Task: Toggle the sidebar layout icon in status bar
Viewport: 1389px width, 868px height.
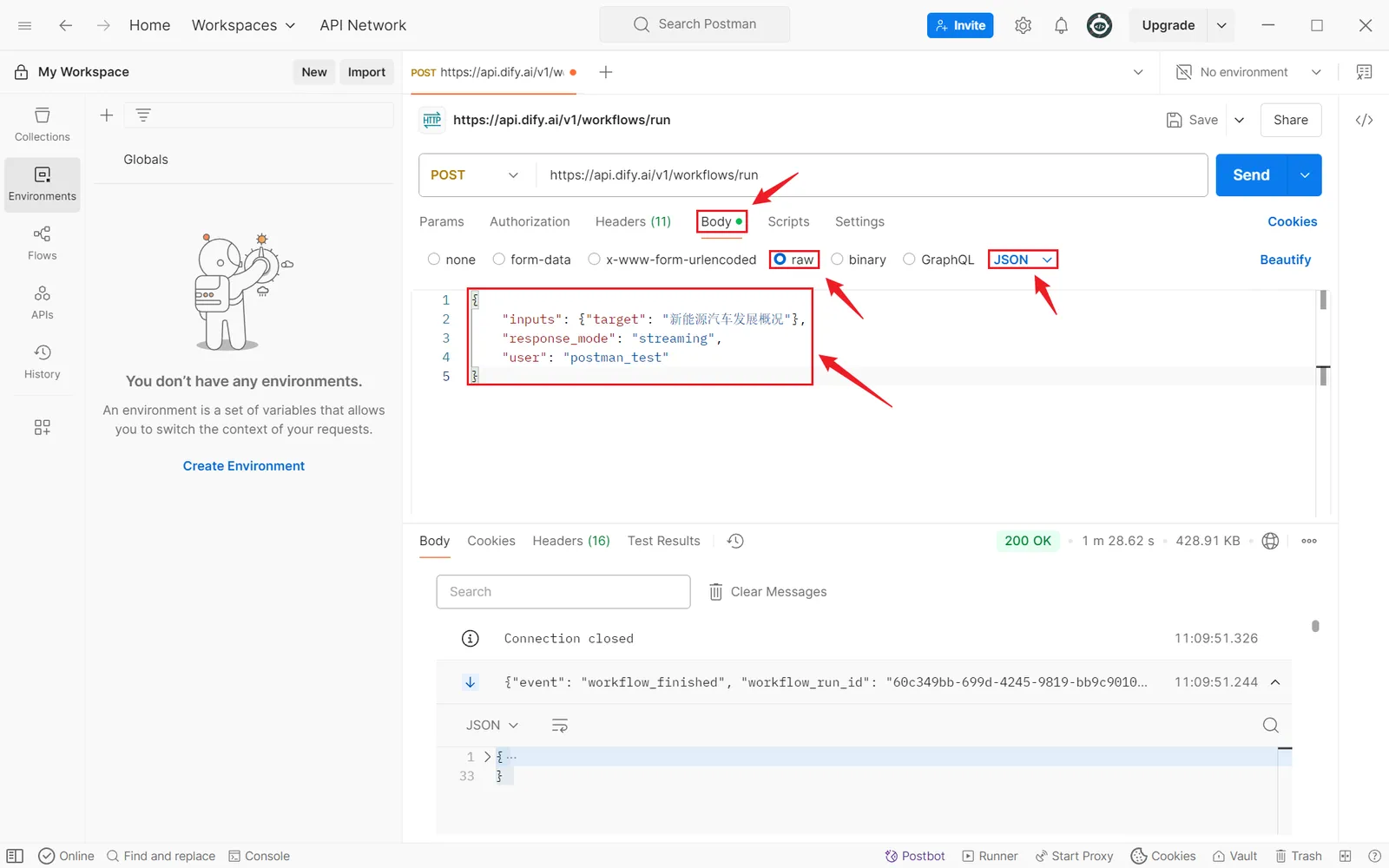Action: tap(15, 856)
